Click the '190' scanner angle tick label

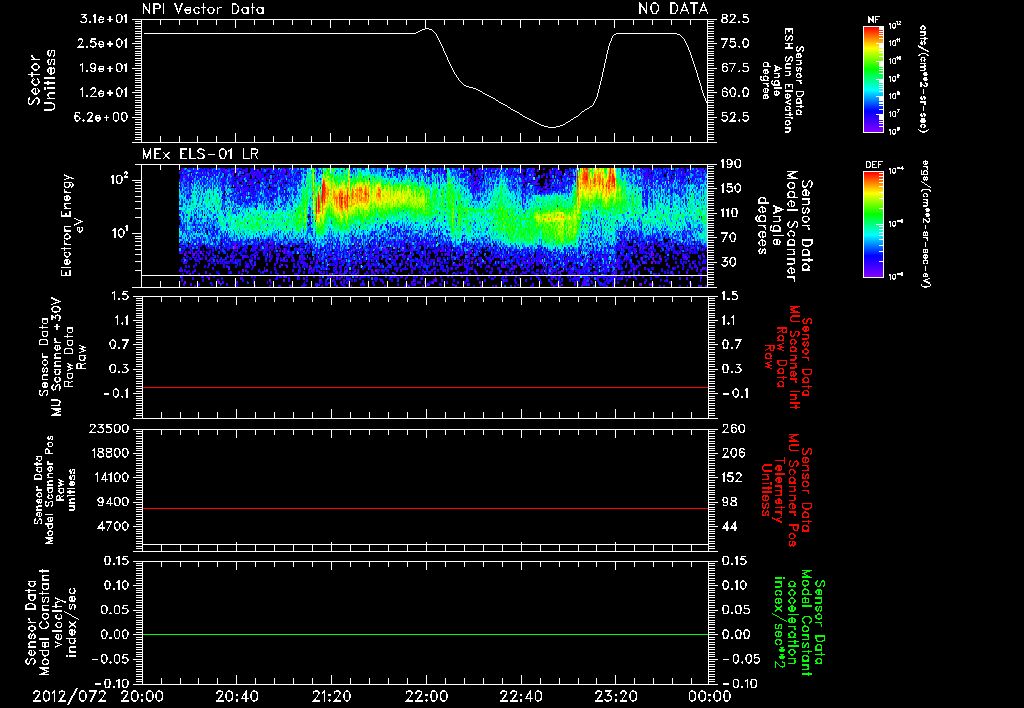(x=731, y=164)
